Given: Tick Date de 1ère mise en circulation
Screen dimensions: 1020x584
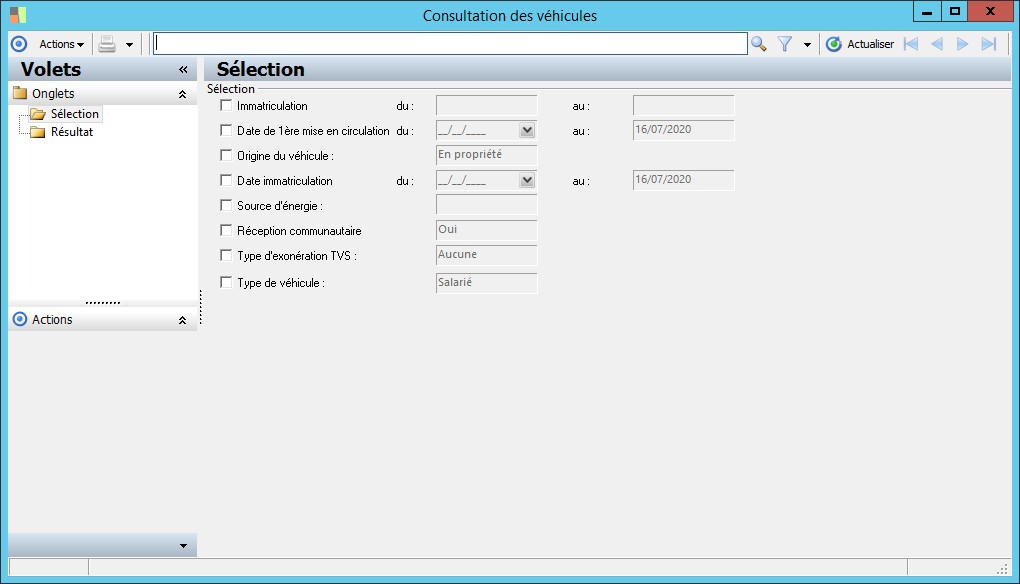Looking at the screenshot, I should coord(226,130).
